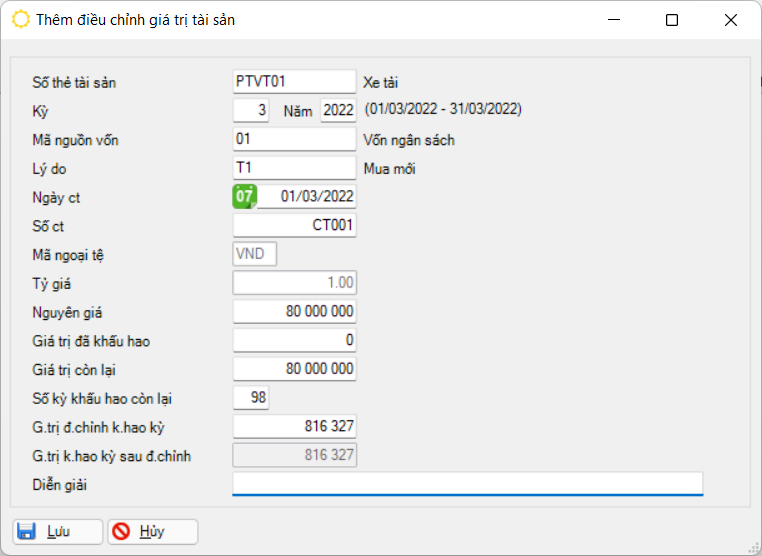The image size is (762, 556).
Task: Click the Giá trị còn lại field
Action: [x=294, y=369]
